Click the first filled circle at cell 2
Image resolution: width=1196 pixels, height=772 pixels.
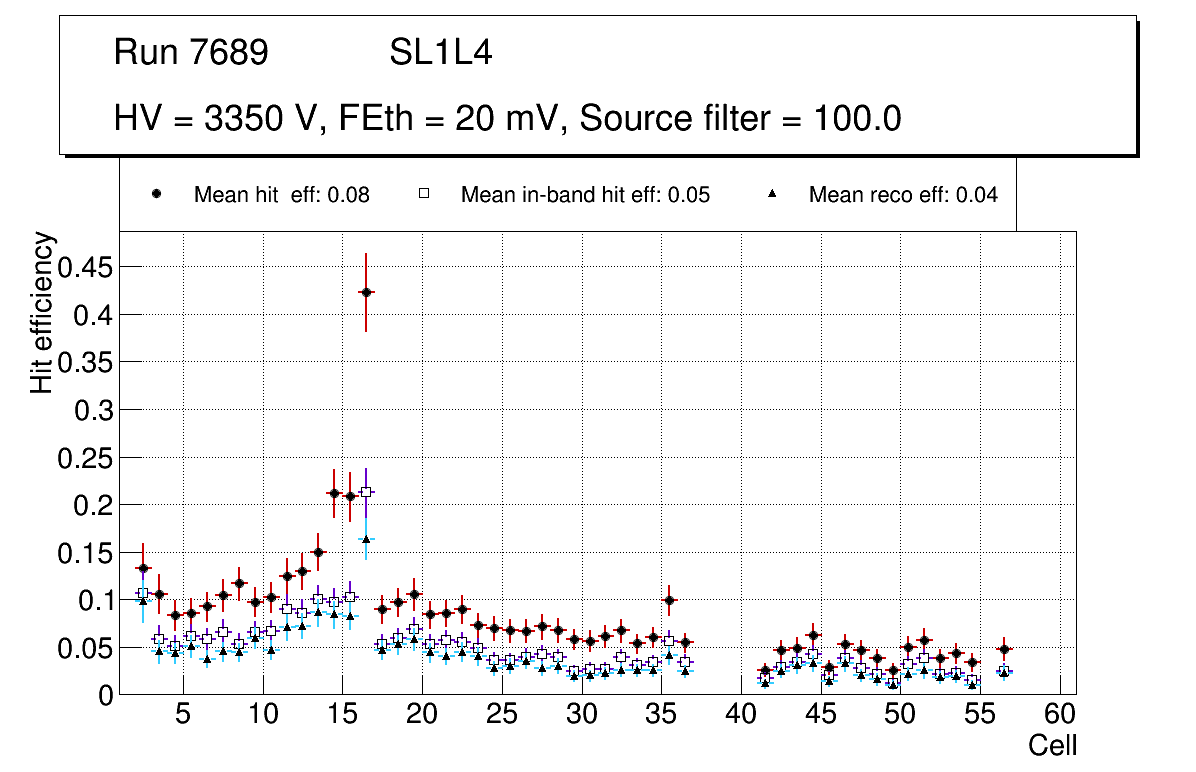pyautogui.click(x=143, y=568)
